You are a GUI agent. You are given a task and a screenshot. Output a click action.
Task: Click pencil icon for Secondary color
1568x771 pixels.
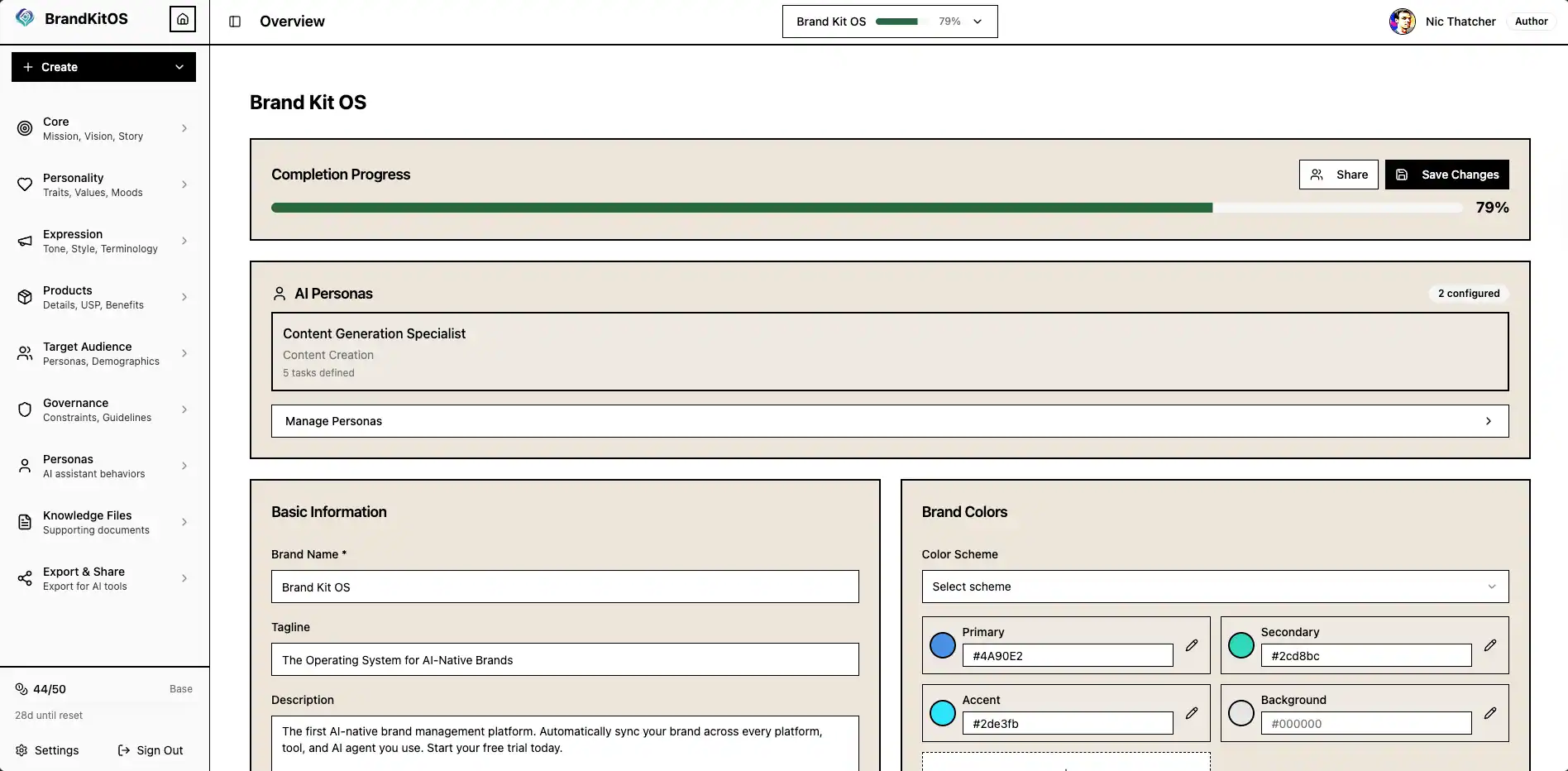1489,645
